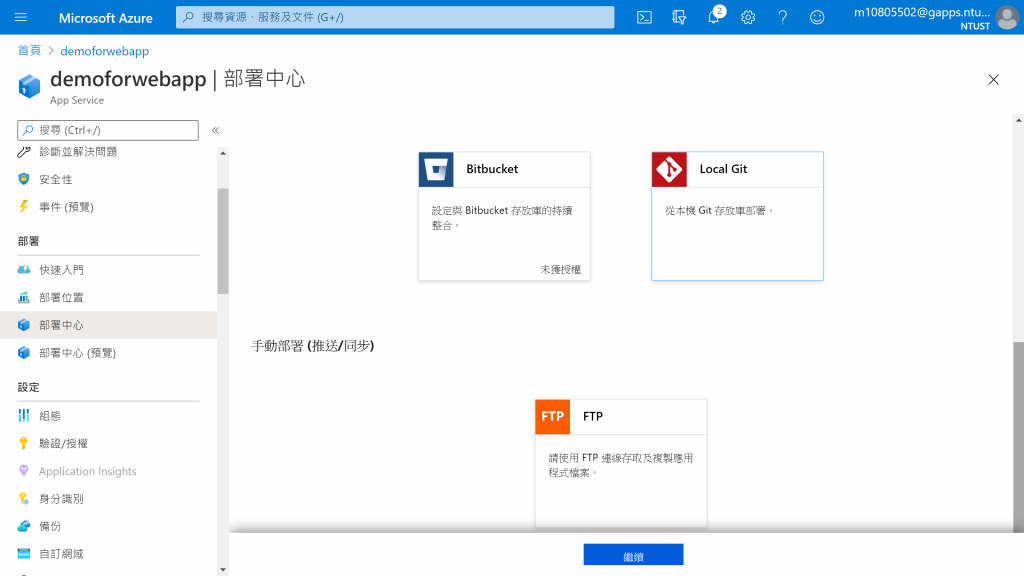
Task: Click the Bitbucket logo icon
Action: click(436, 170)
